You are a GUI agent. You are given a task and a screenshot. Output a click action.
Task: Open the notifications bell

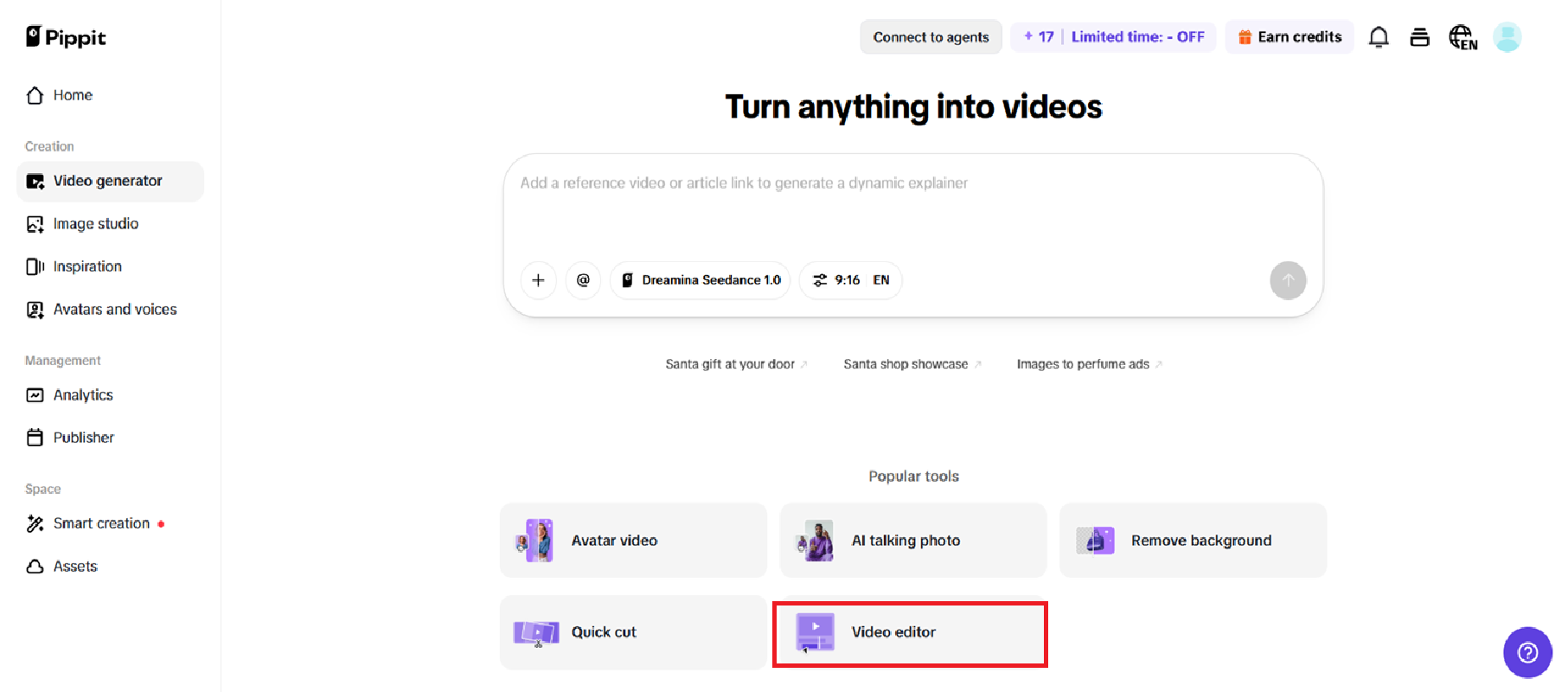[1379, 37]
